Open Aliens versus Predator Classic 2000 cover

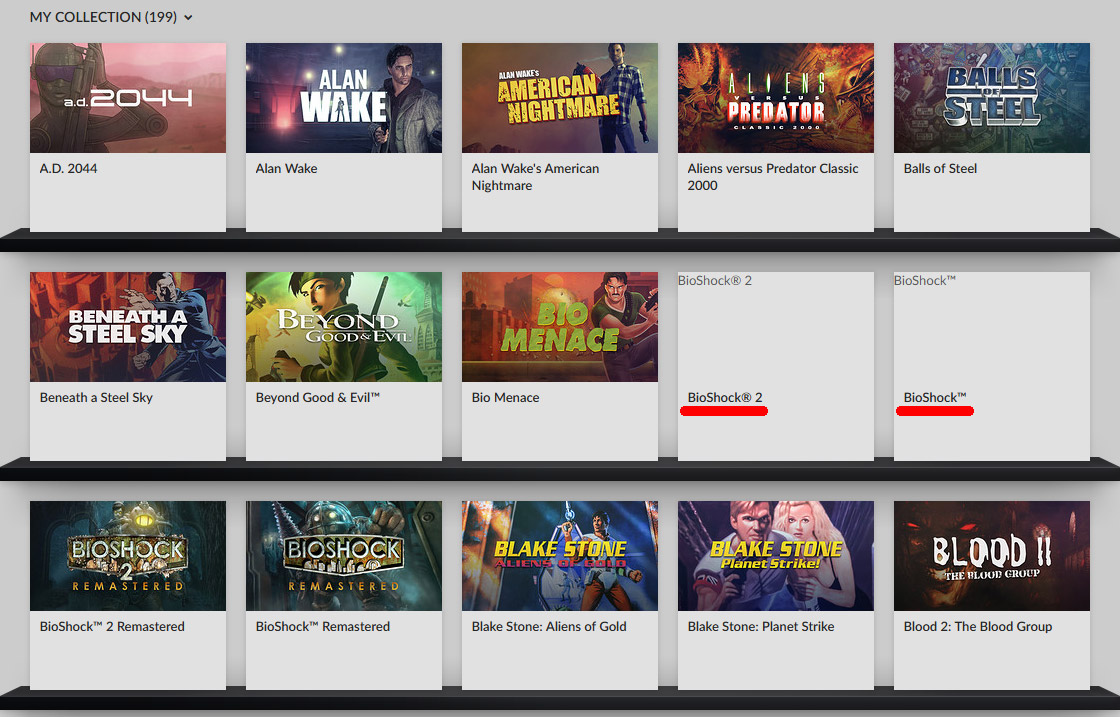[776, 98]
